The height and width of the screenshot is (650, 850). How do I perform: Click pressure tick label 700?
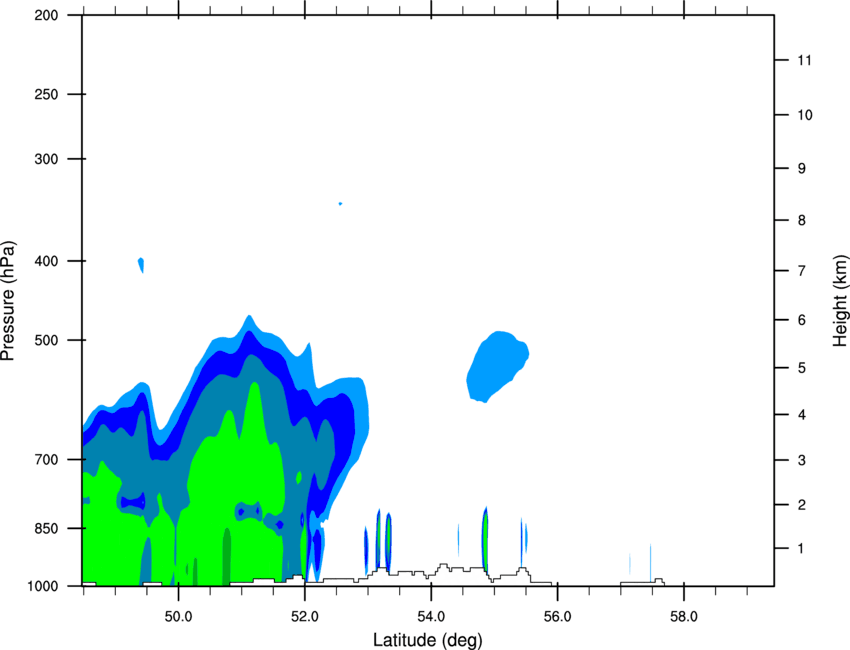[x=46, y=459]
